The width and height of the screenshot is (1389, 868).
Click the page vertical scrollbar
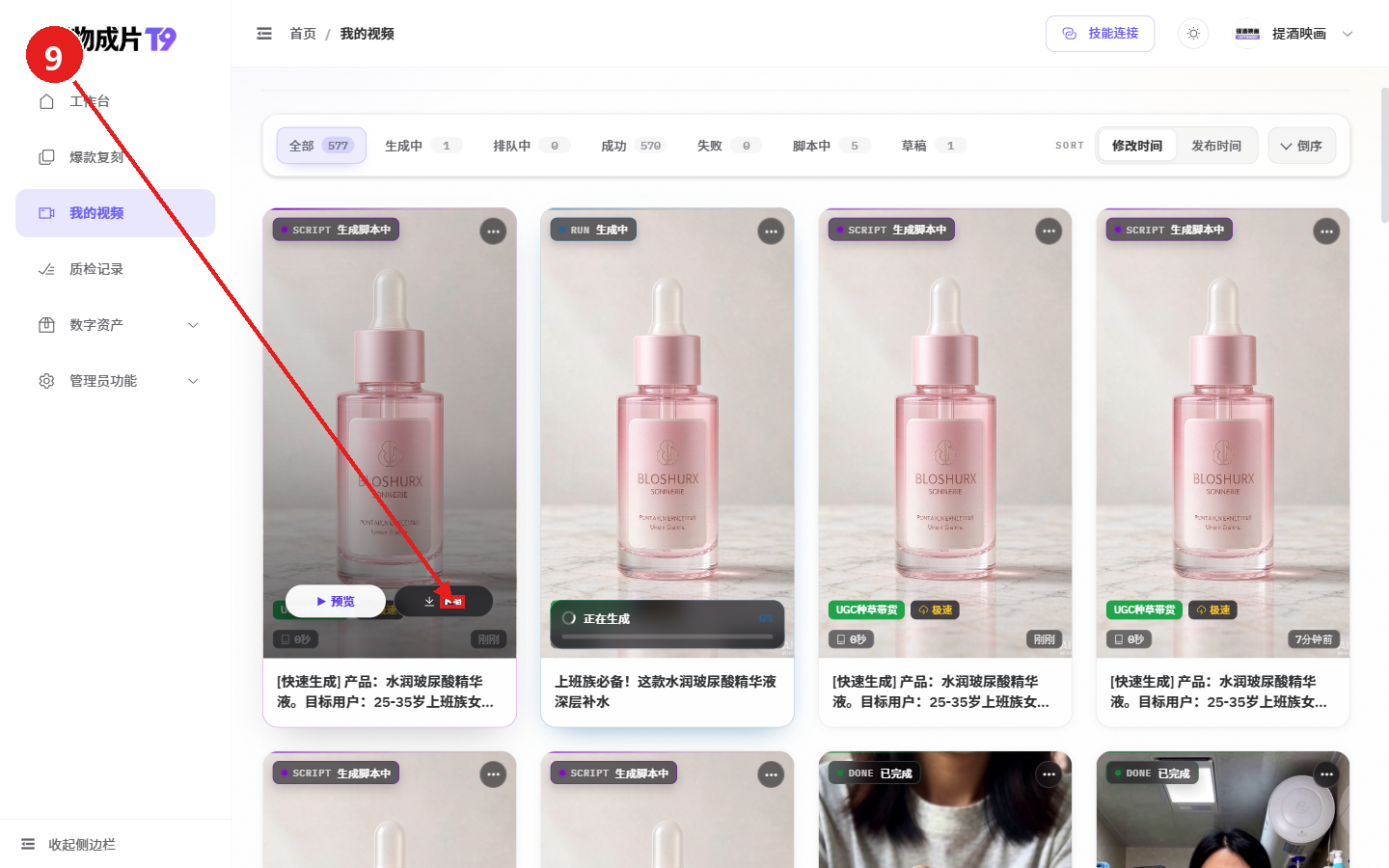1384,154
